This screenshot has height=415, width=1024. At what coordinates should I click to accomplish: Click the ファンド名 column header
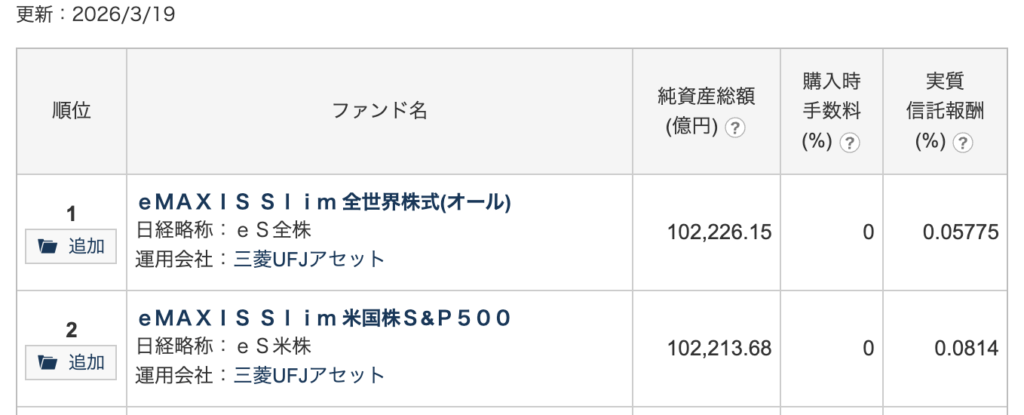[x=379, y=111]
